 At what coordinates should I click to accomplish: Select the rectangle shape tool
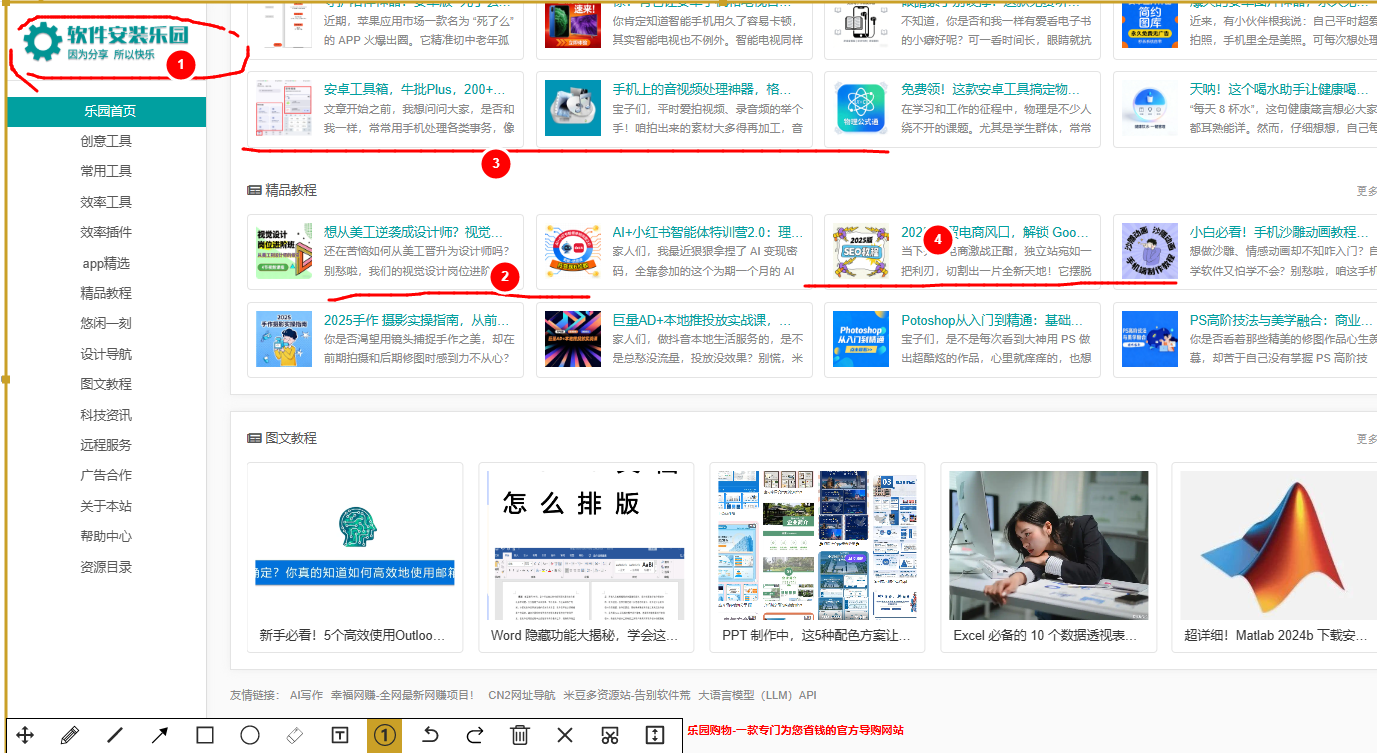[x=205, y=736]
